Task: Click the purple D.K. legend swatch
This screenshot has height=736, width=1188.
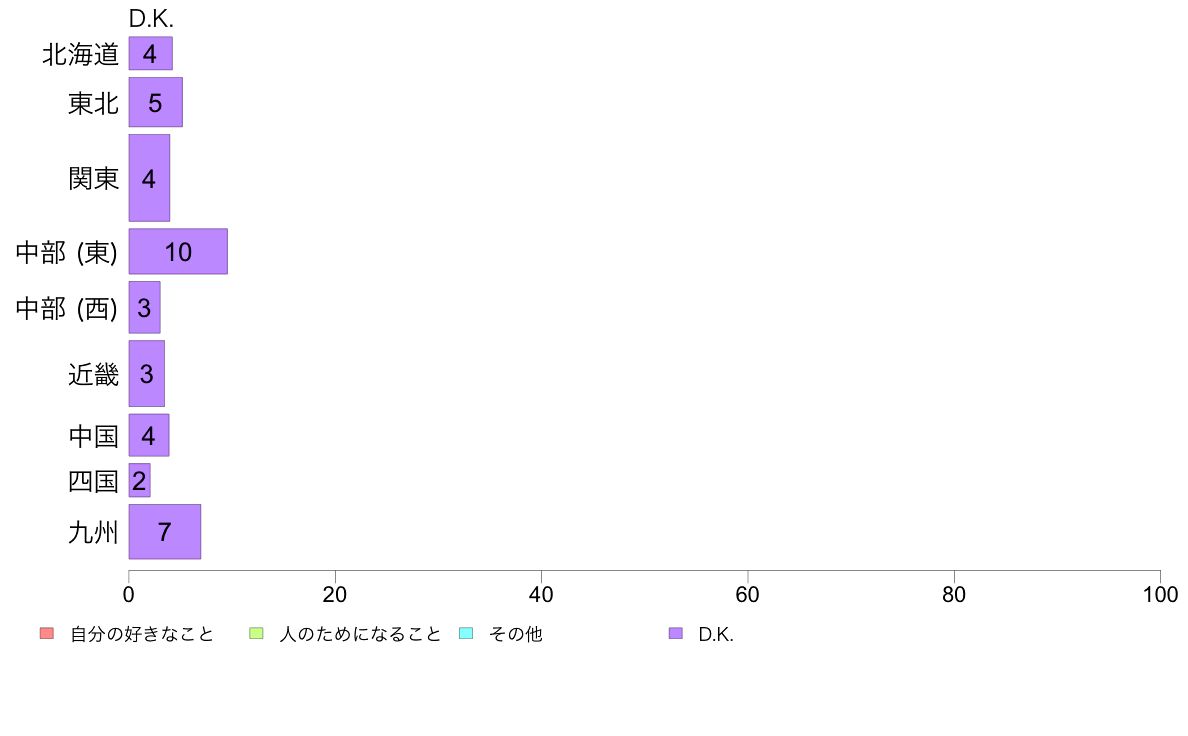Action: click(676, 634)
